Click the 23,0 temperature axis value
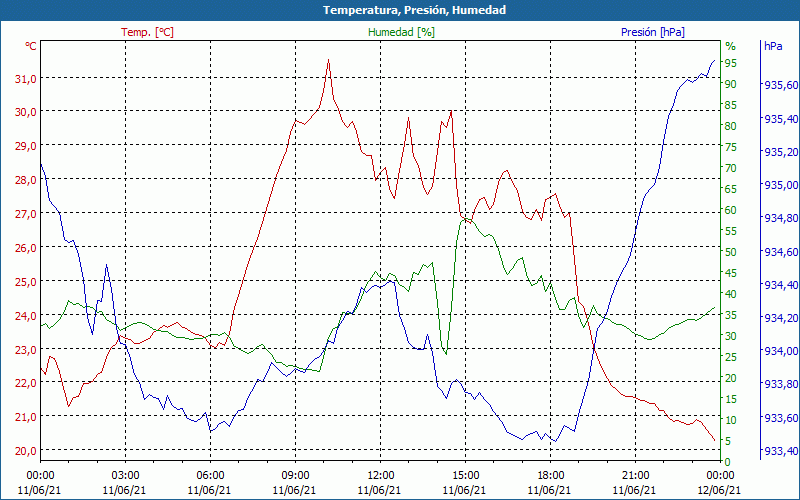800x500 pixels. [26, 349]
